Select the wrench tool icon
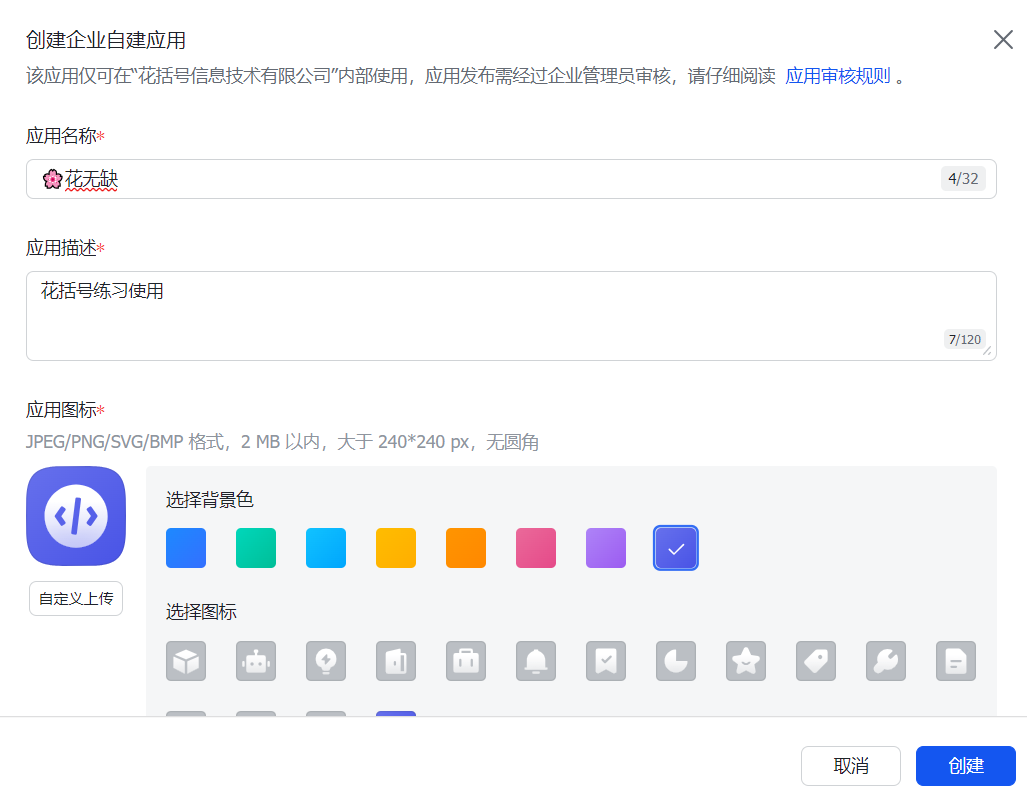Screen dimensions: 1027x802 click(886, 661)
